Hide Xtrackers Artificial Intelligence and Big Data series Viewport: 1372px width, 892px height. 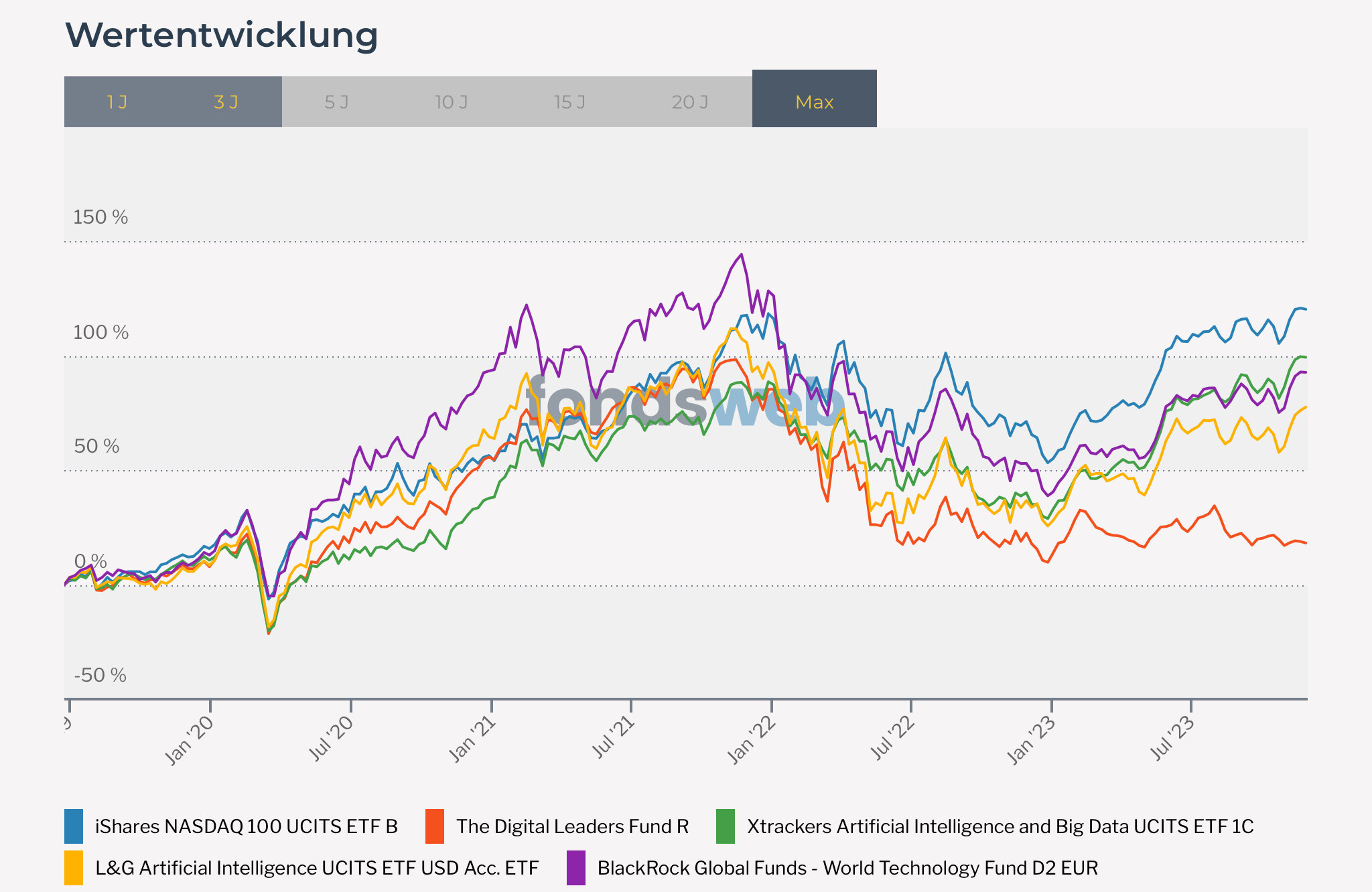coord(1000,826)
